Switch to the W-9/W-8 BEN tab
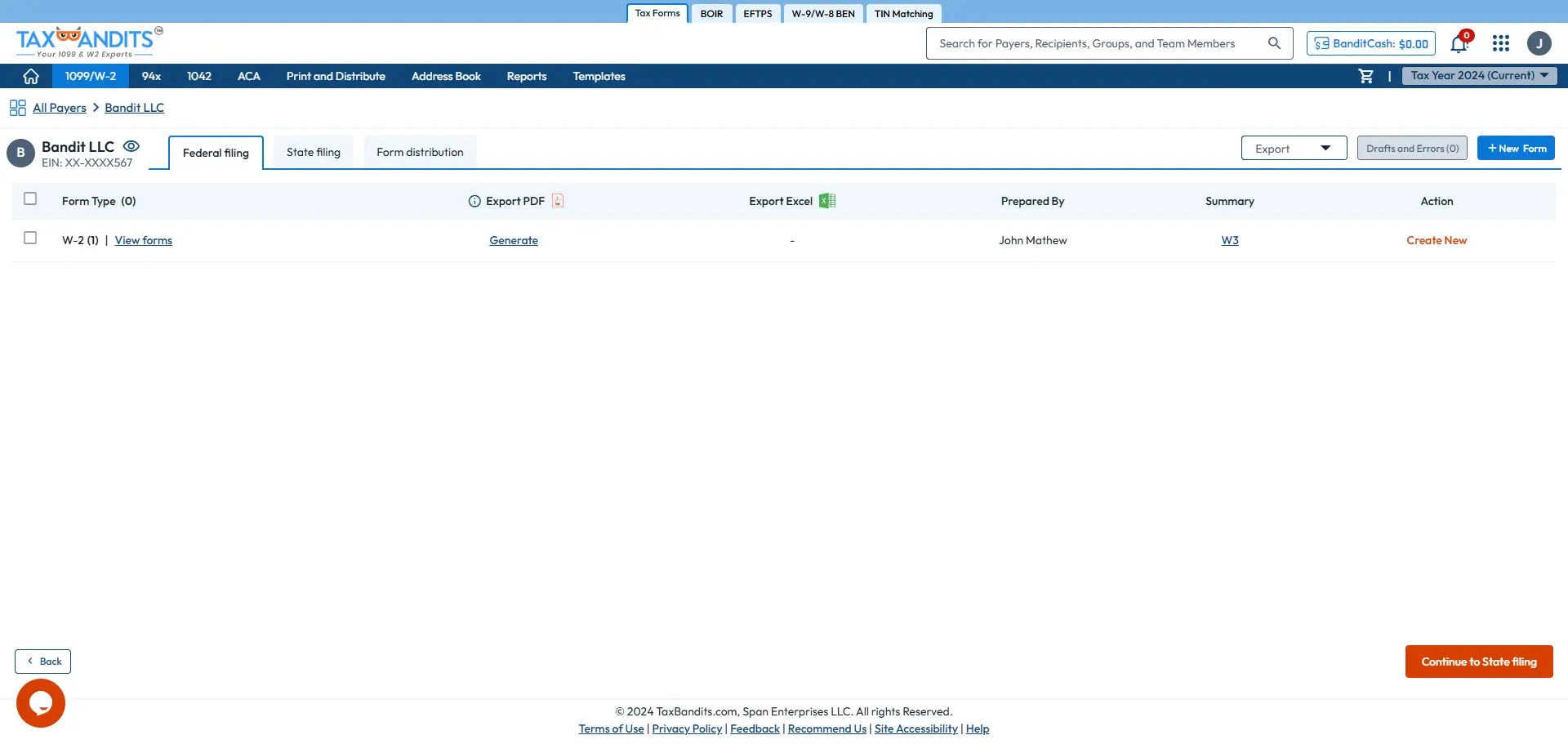 [823, 14]
